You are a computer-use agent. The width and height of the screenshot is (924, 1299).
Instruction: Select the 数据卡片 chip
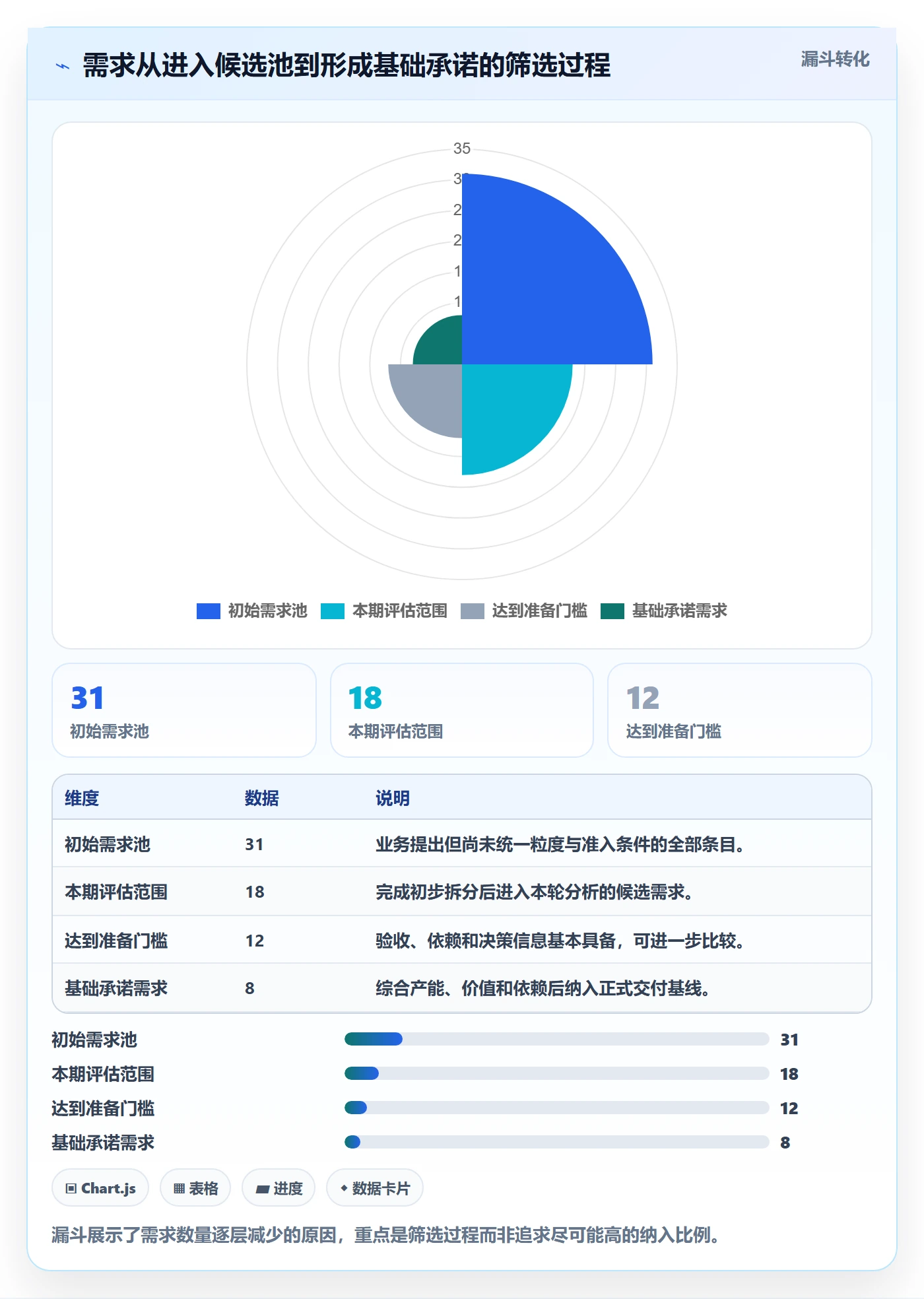pyautogui.click(x=375, y=1188)
